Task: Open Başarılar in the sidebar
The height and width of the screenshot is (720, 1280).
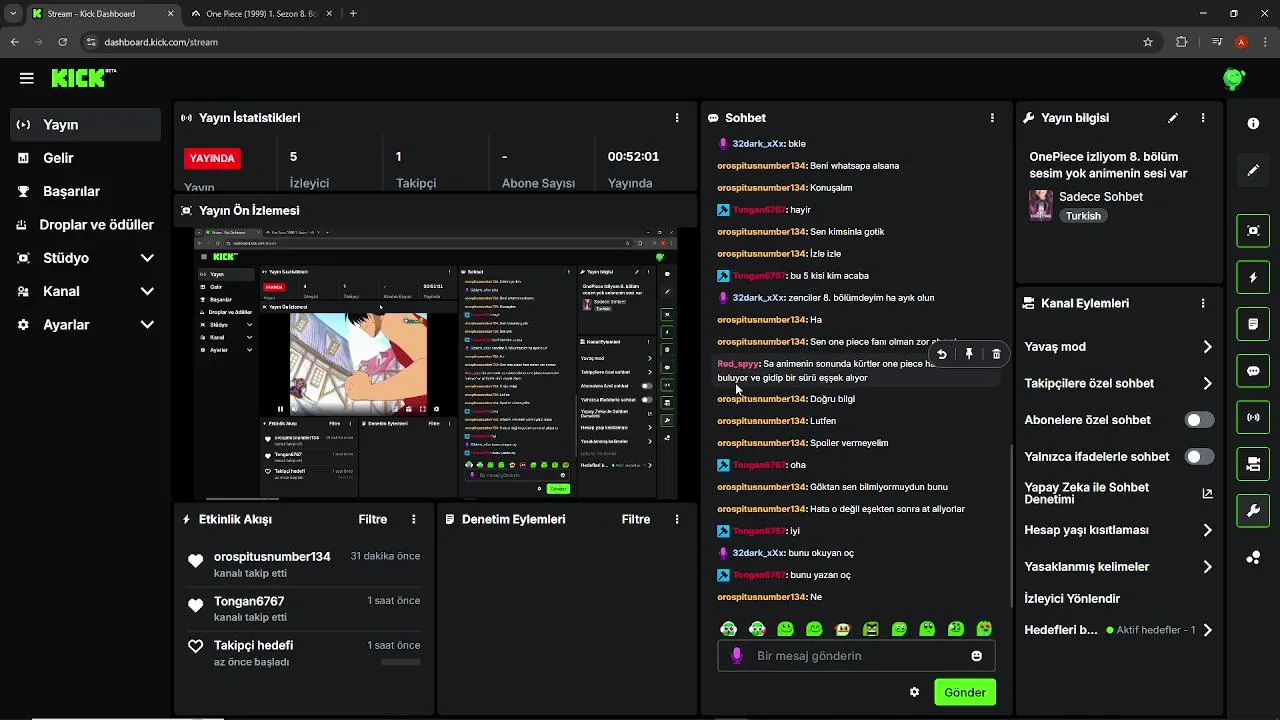Action: click(85, 191)
